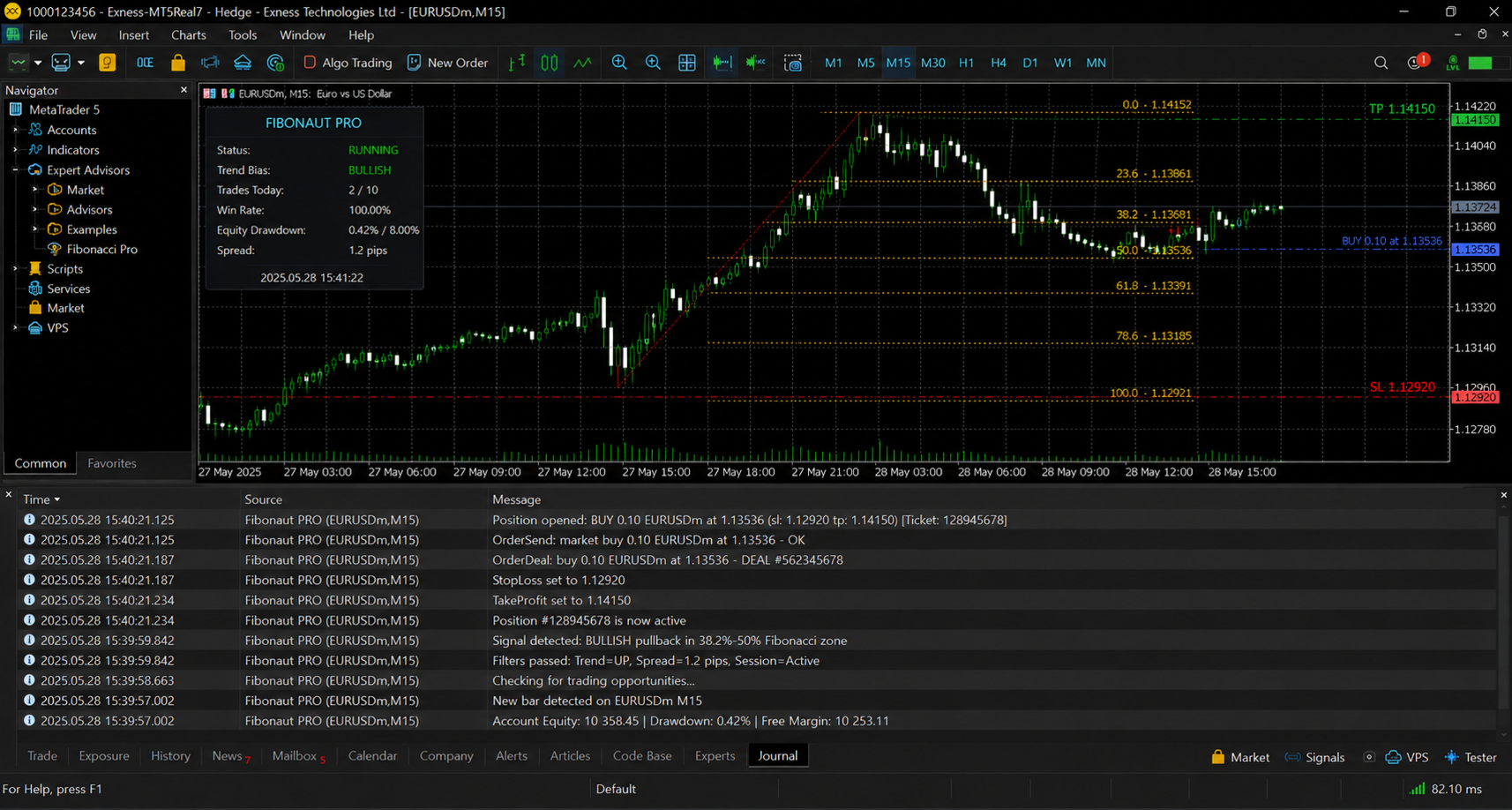
Task: Switch to the Experts tab
Action: pyautogui.click(x=715, y=756)
